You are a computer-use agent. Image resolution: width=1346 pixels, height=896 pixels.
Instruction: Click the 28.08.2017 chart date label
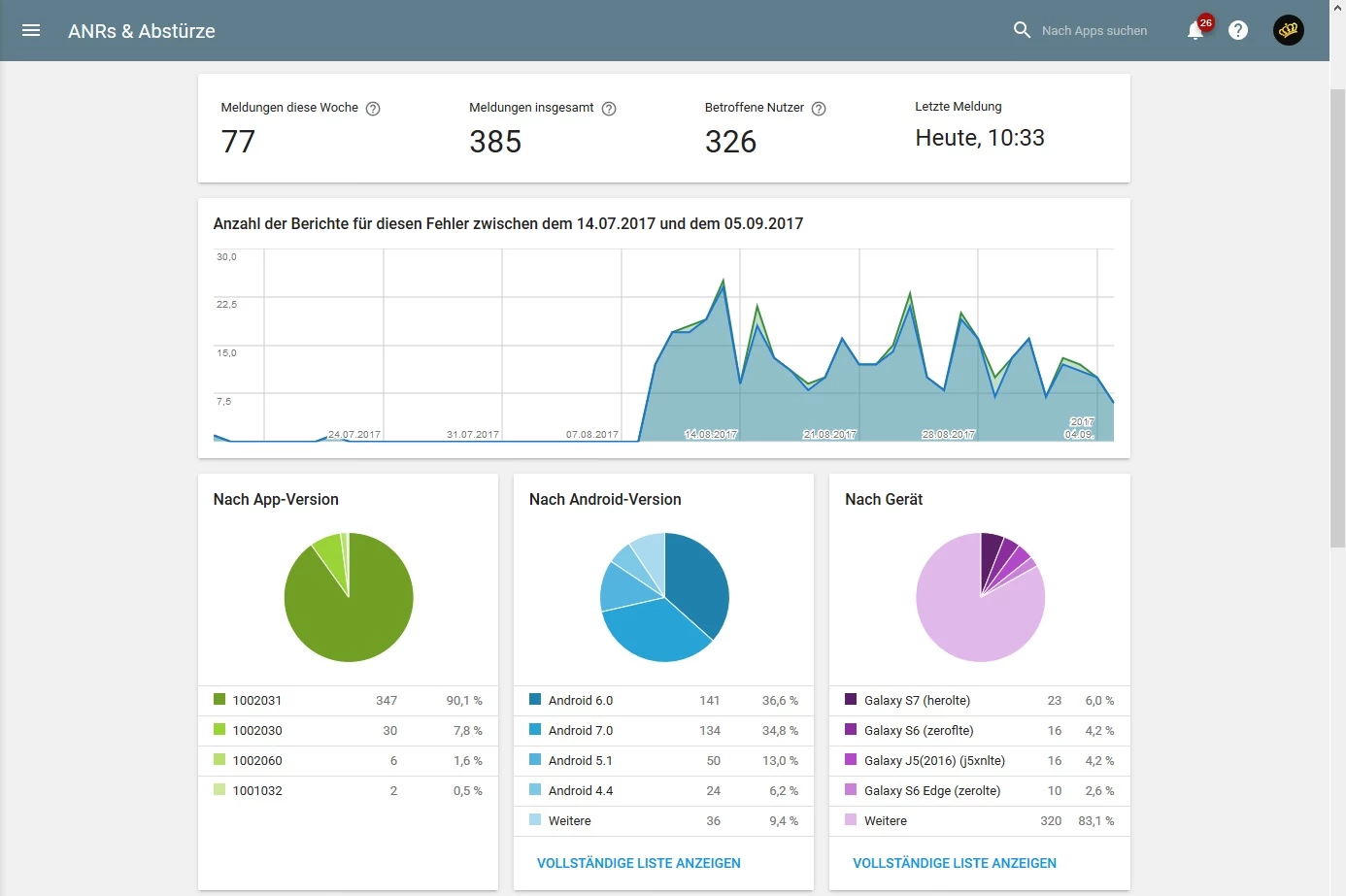point(949,434)
